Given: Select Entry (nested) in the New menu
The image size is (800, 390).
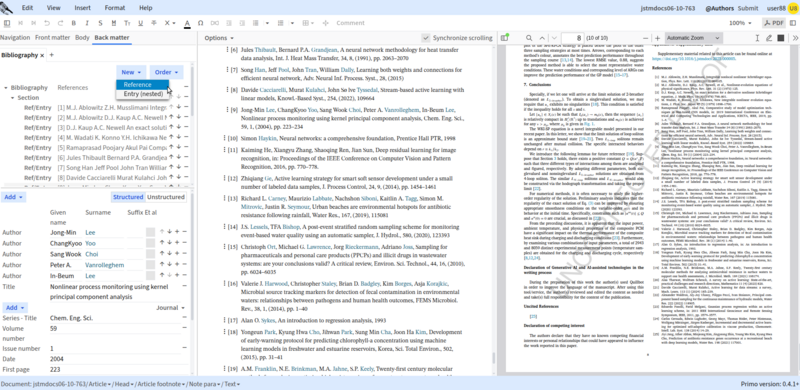Looking at the screenshot, I should pyautogui.click(x=142, y=94).
